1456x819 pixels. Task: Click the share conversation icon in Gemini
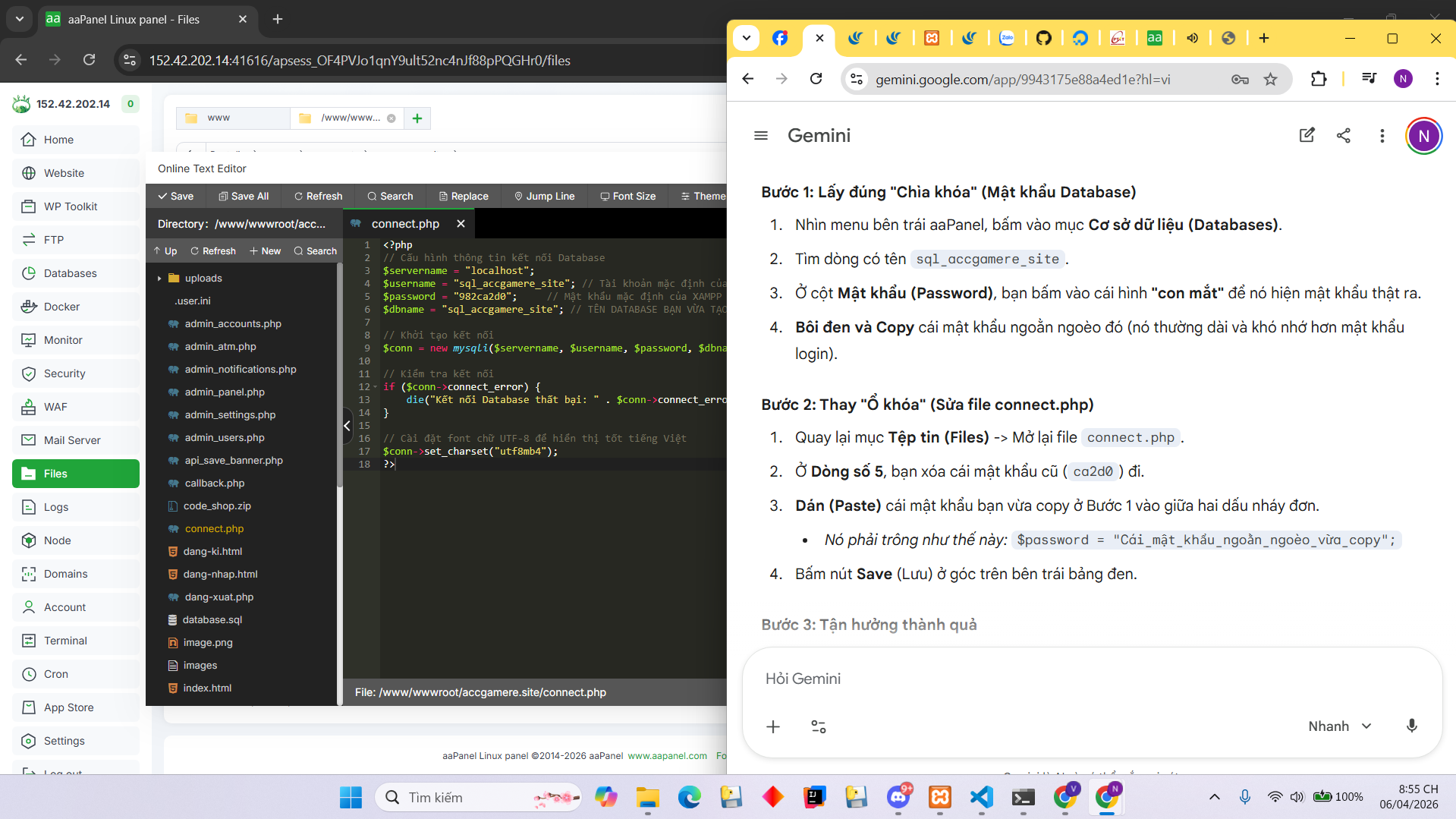click(1343, 135)
